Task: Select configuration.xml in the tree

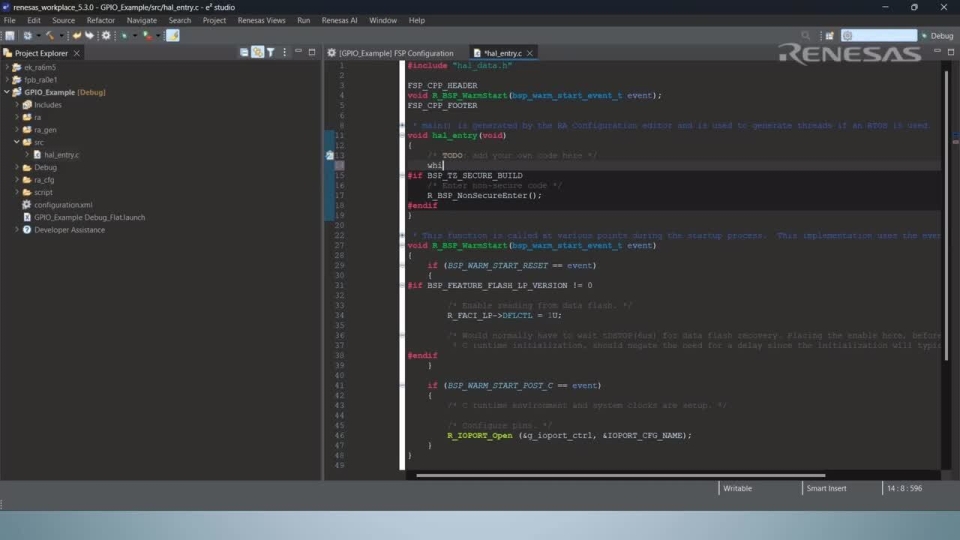Action: (63, 204)
